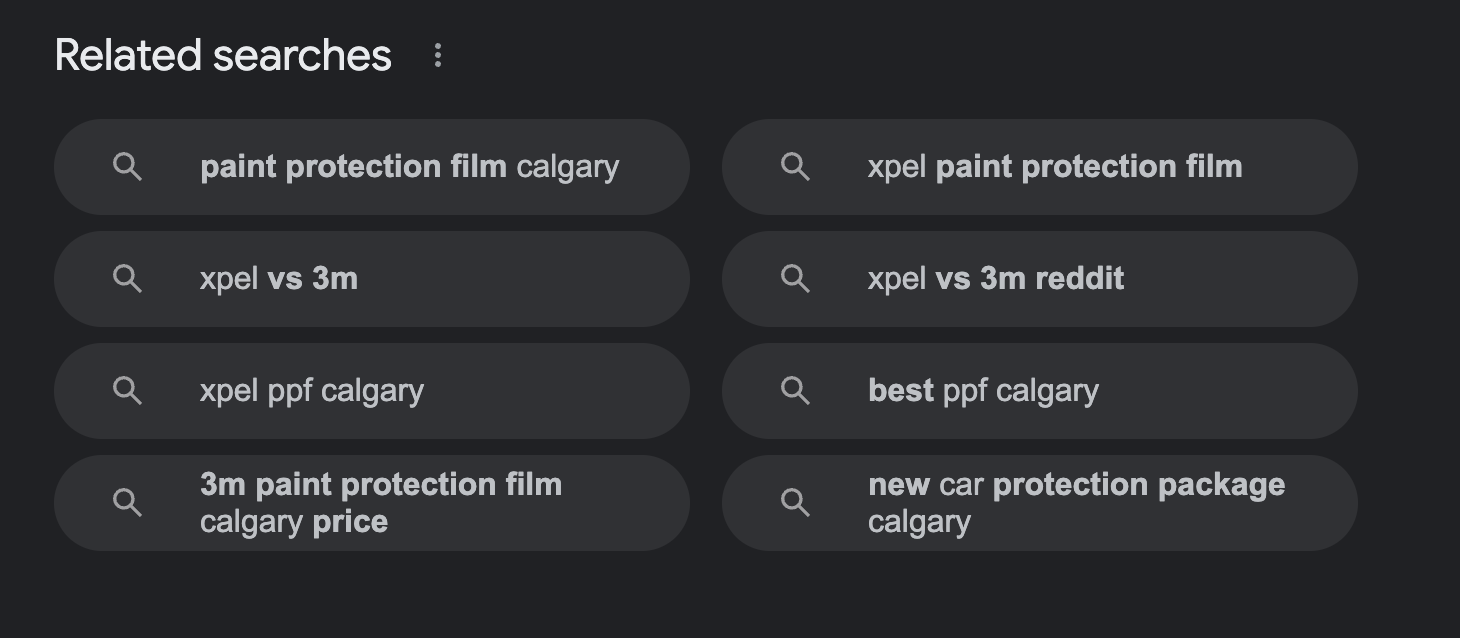Image resolution: width=1460 pixels, height=638 pixels.
Task: Click the magnifier icon beside 'paint protection film calgary'
Action: 127,167
